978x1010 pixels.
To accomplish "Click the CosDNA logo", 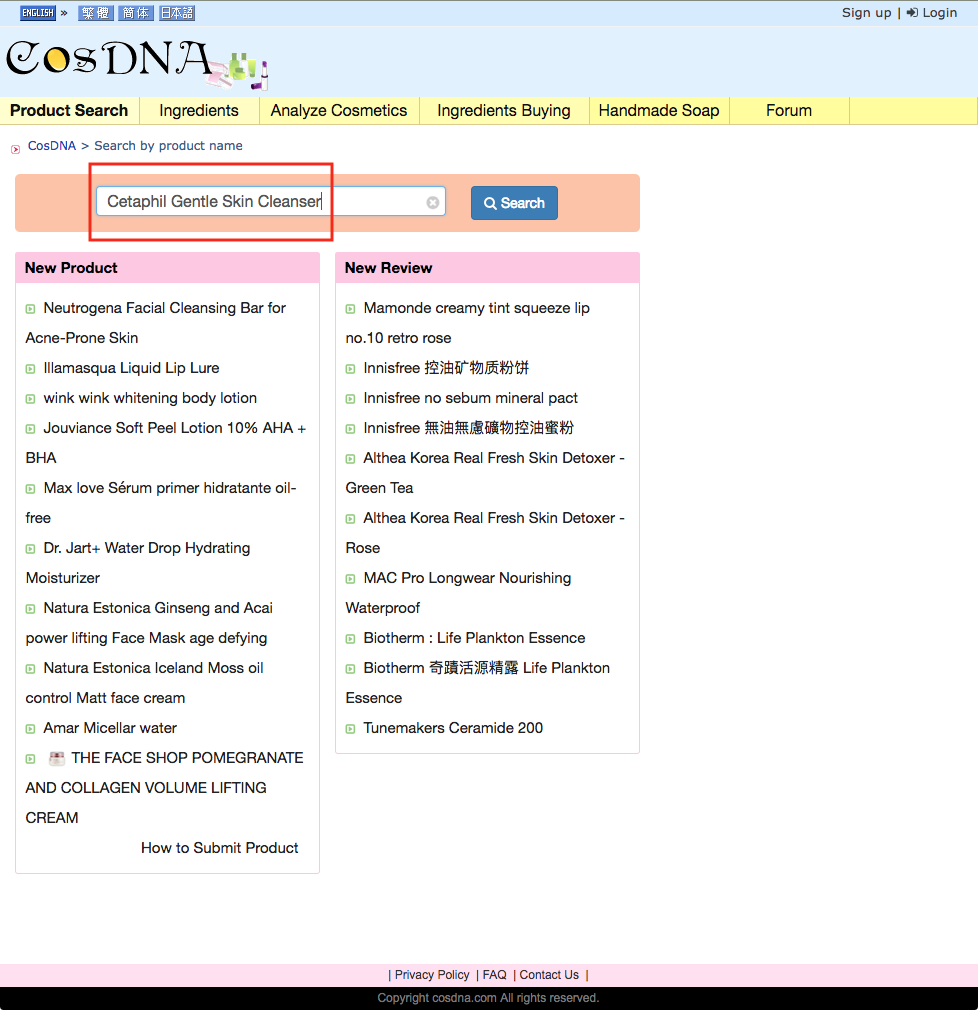I will pos(137,63).
